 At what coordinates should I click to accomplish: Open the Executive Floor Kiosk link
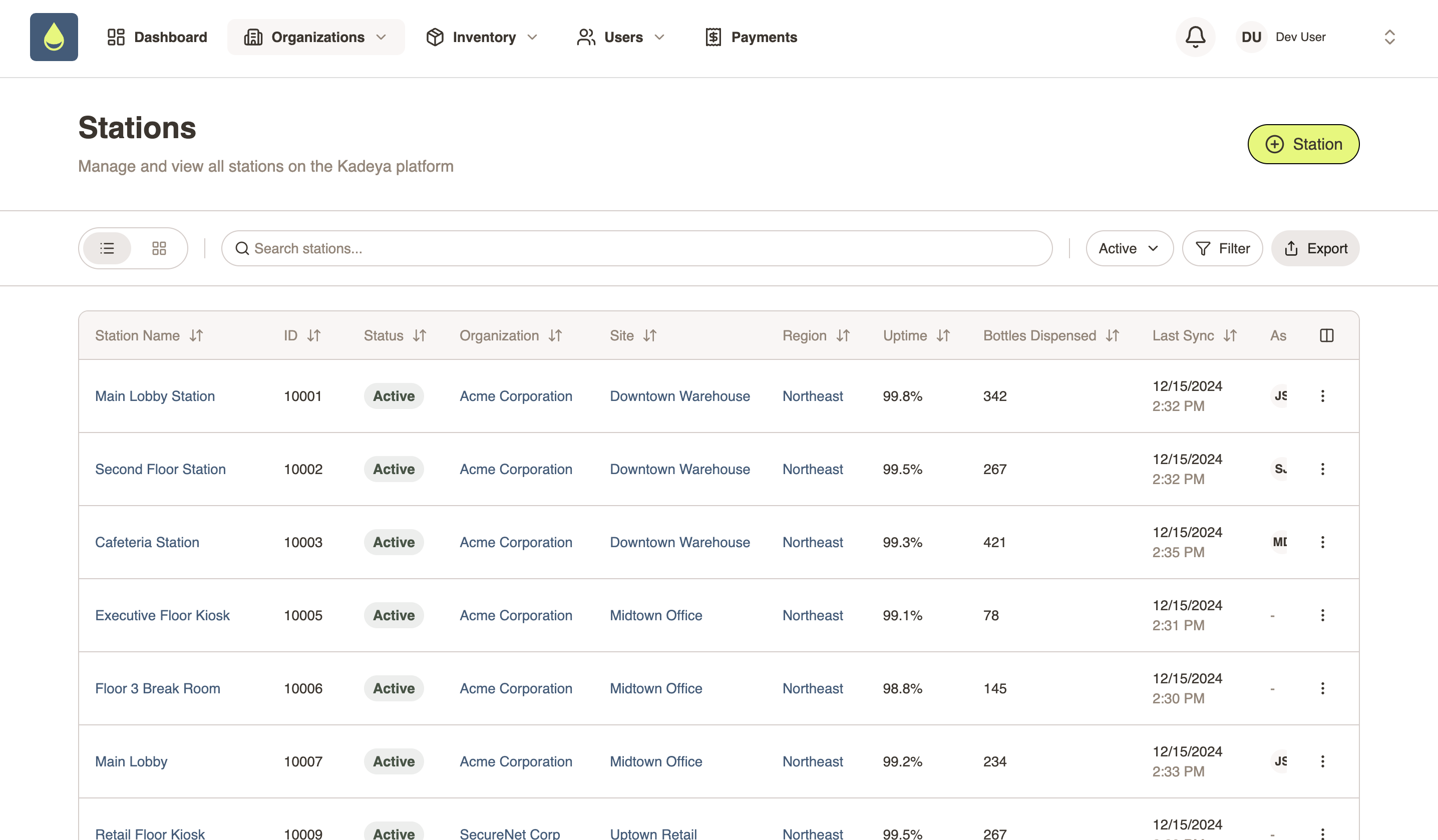click(x=163, y=615)
